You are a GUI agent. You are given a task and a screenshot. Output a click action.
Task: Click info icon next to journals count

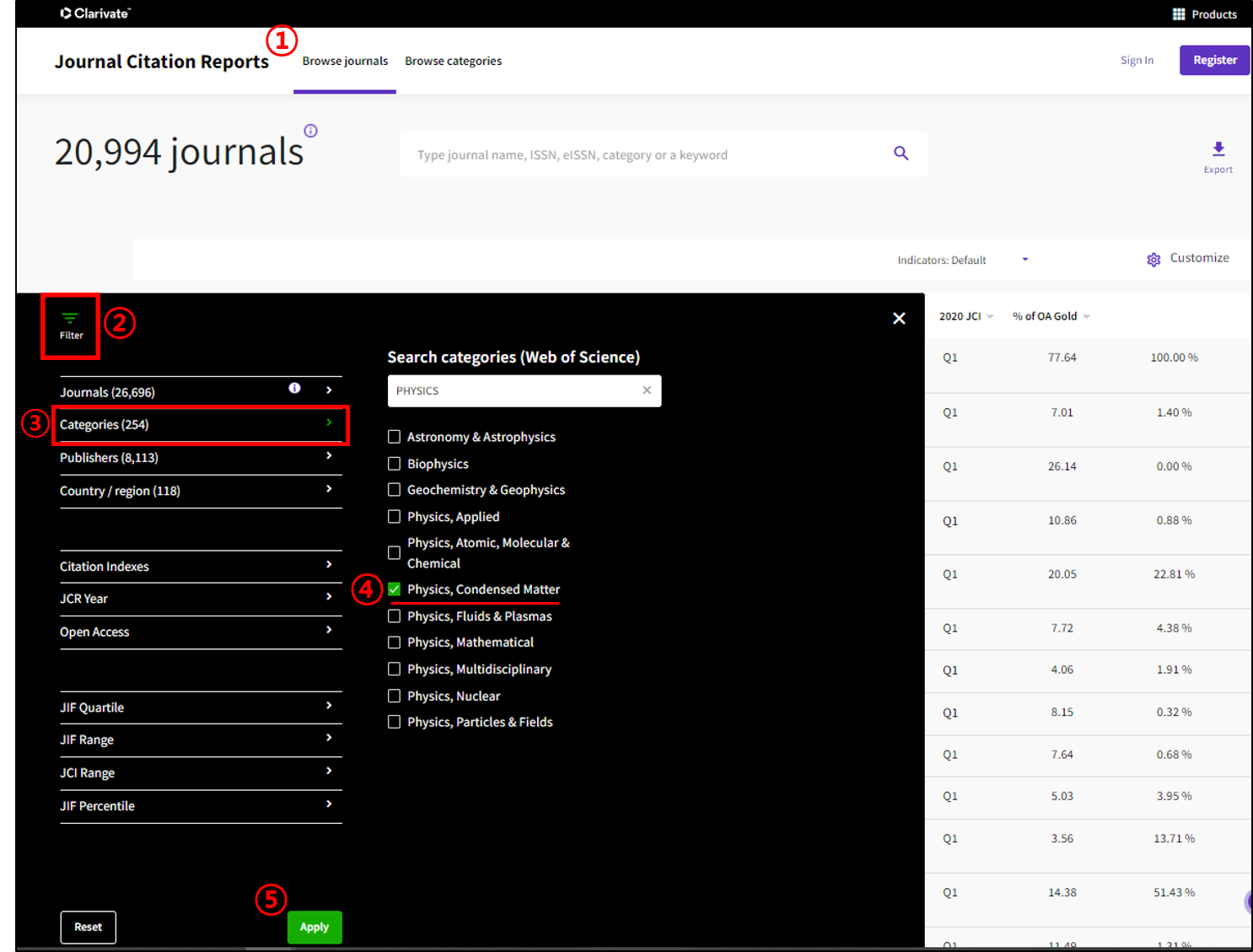tap(310, 131)
